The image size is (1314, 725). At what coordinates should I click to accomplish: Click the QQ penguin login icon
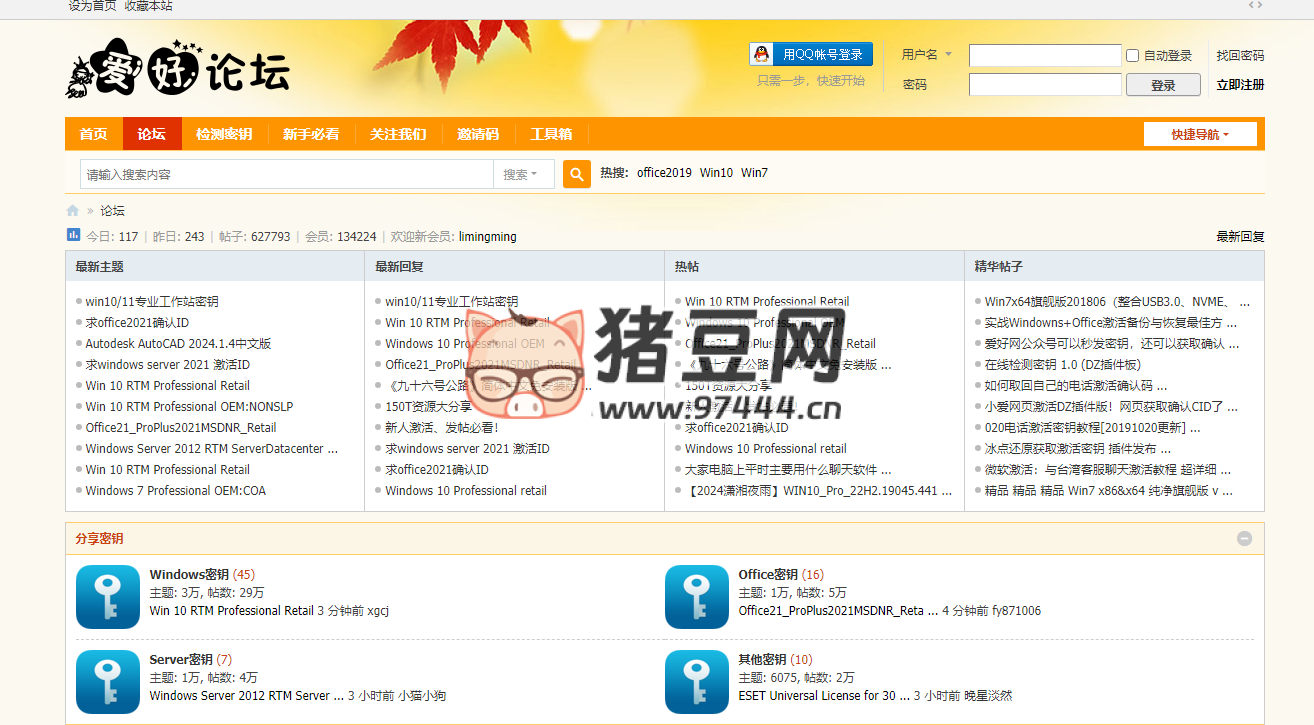763,54
